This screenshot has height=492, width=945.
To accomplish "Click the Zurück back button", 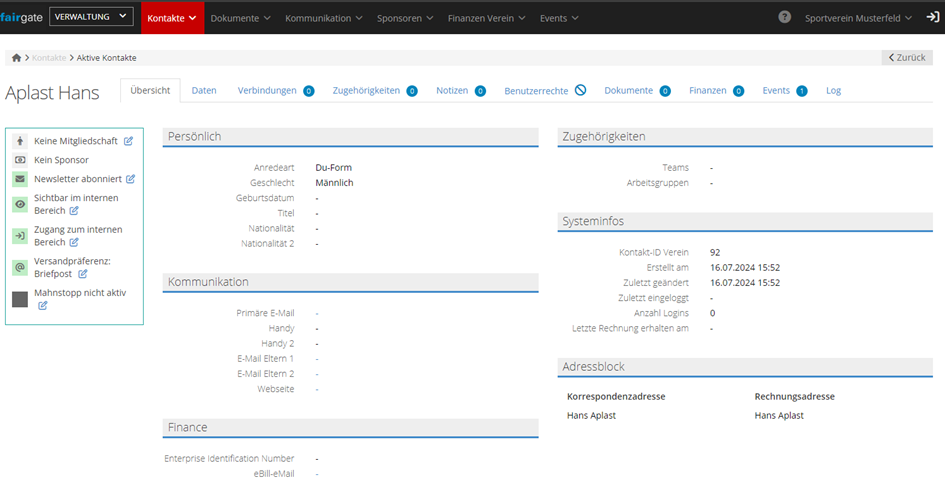I will tap(907, 58).
